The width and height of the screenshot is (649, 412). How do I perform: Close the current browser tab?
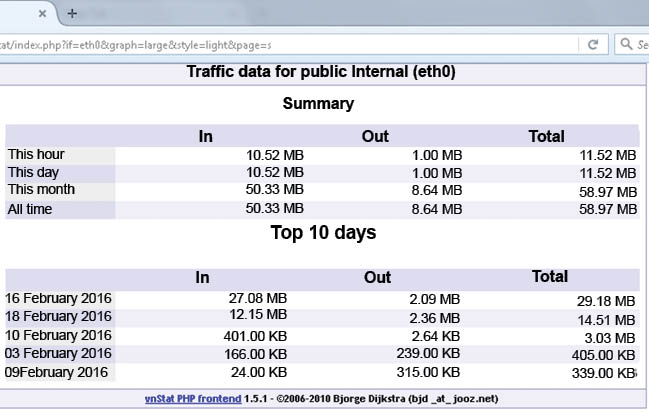(x=41, y=13)
